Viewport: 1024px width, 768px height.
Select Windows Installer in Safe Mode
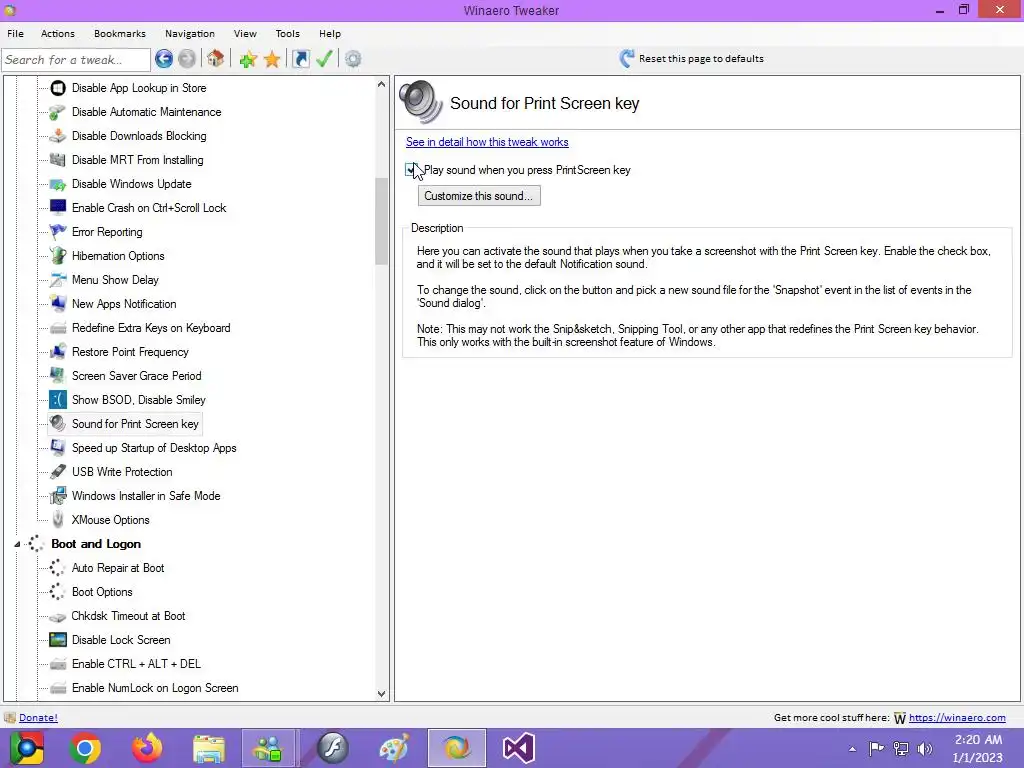(146, 496)
